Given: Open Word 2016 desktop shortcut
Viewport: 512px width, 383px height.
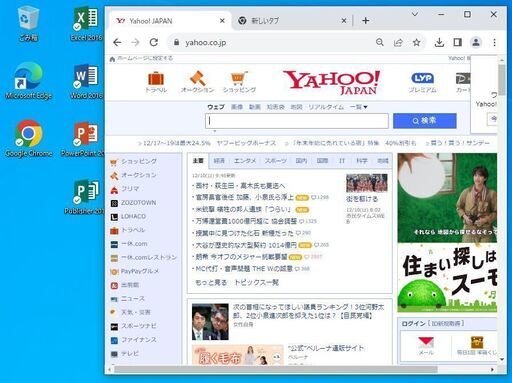Looking at the screenshot, I should click(x=86, y=81).
